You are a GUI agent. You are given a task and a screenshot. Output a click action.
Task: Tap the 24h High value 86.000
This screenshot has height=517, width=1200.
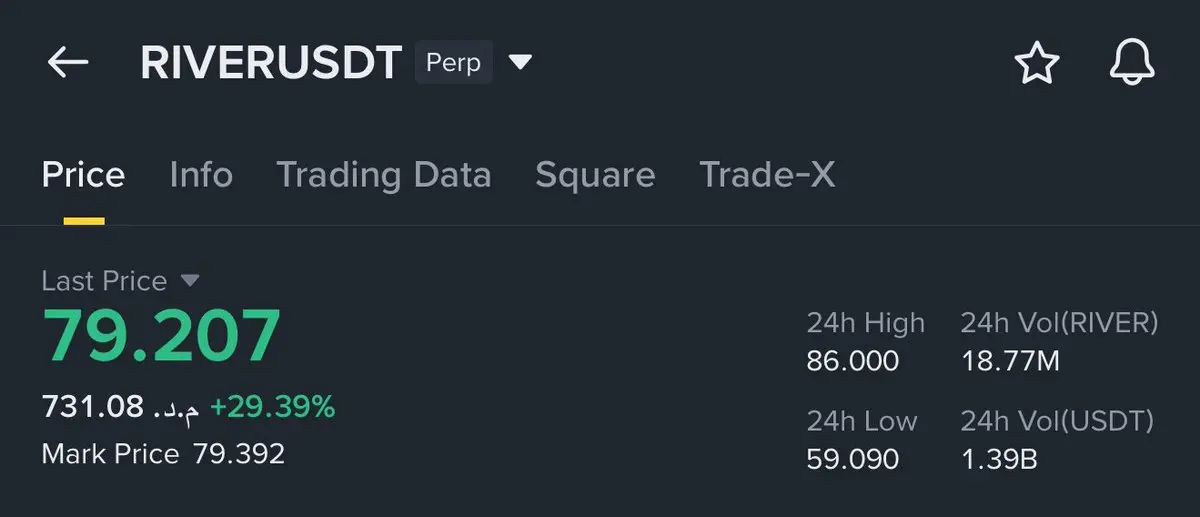[x=852, y=361]
